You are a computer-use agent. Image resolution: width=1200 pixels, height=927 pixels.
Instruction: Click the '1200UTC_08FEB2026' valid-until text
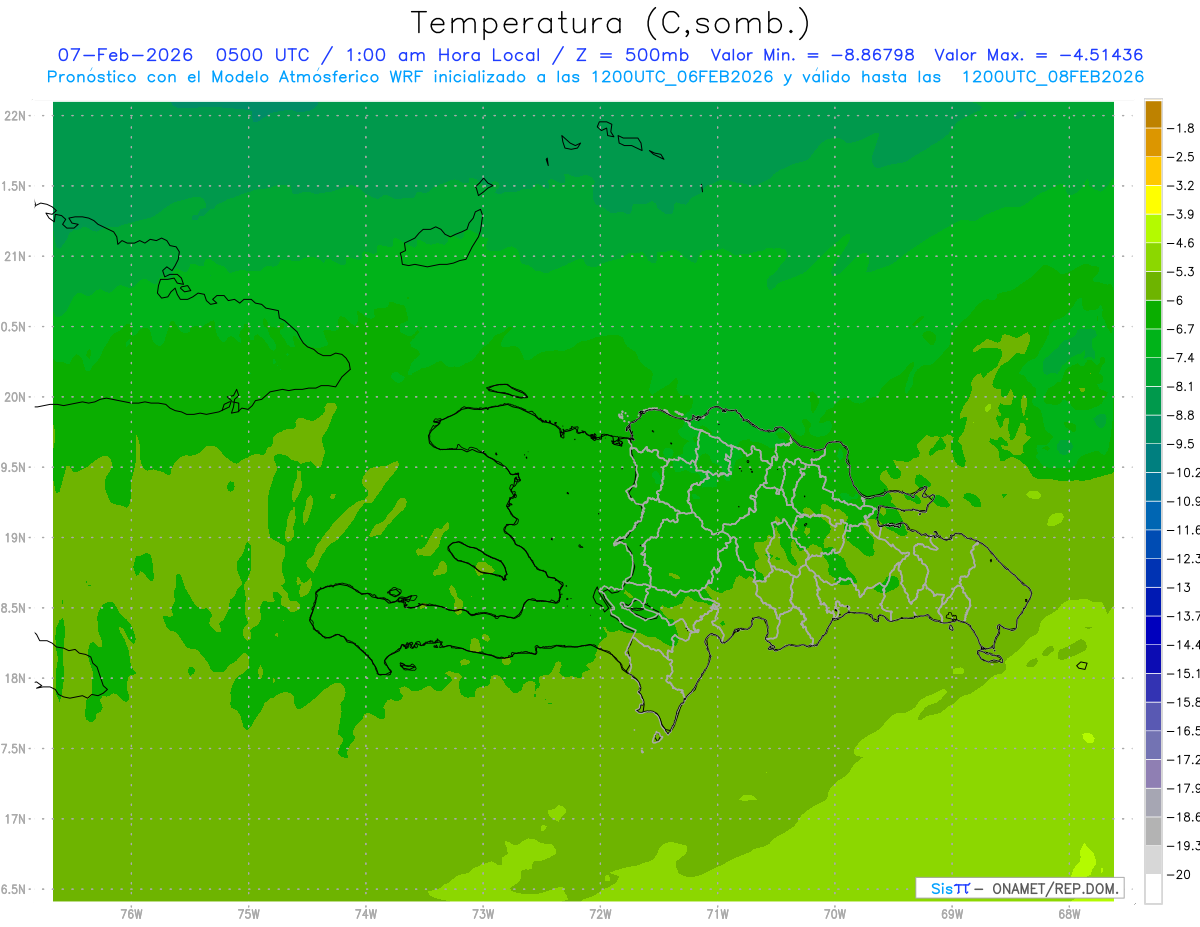[x=1052, y=77]
